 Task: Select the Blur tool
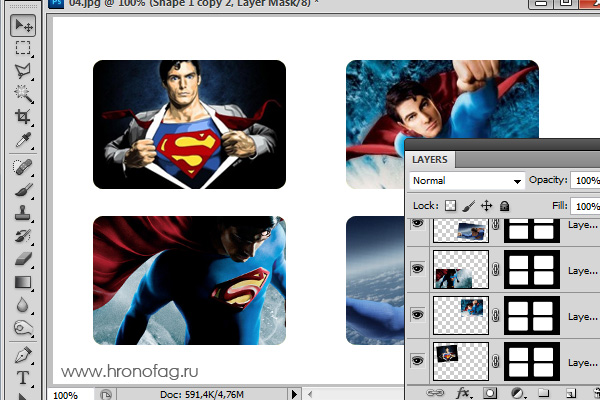coord(23,305)
